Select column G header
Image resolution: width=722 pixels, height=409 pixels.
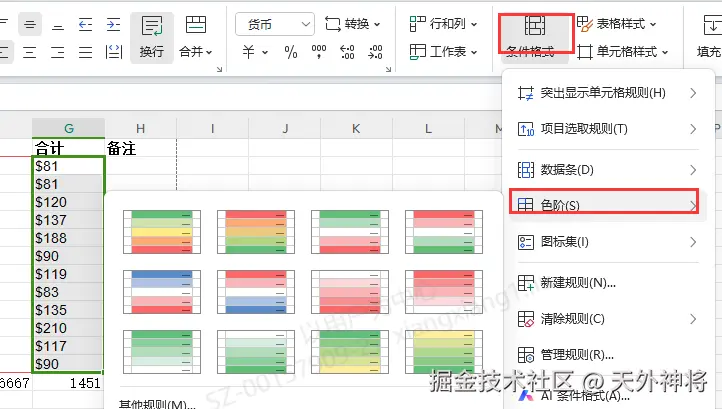[69, 129]
